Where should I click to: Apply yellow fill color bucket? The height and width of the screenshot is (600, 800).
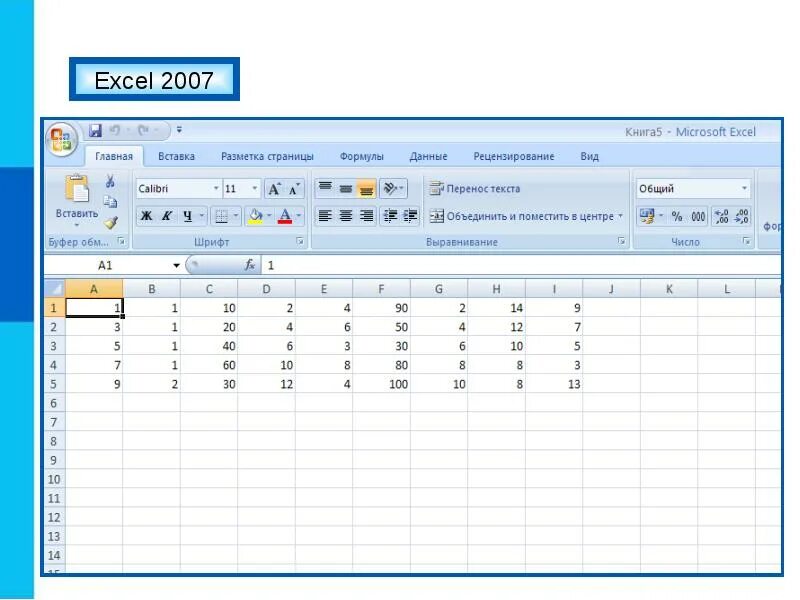point(255,216)
